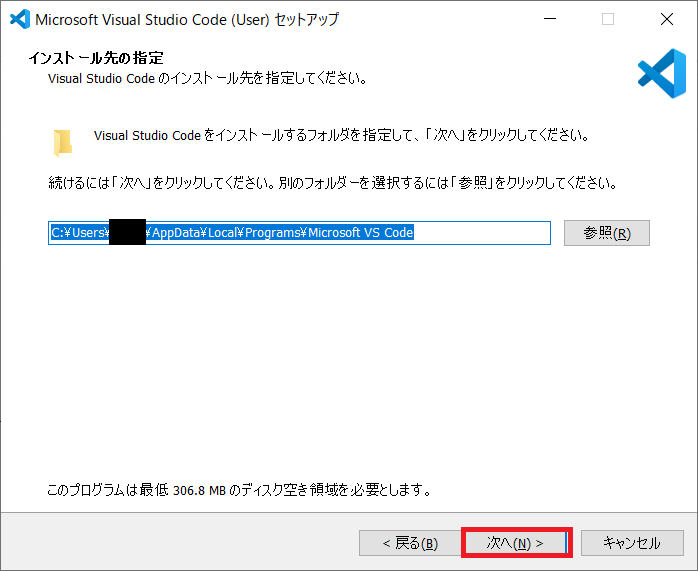Image resolution: width=698 pixels, height=571 pixels.
Task: Focus the install path input field
Action: click(299, 233)
